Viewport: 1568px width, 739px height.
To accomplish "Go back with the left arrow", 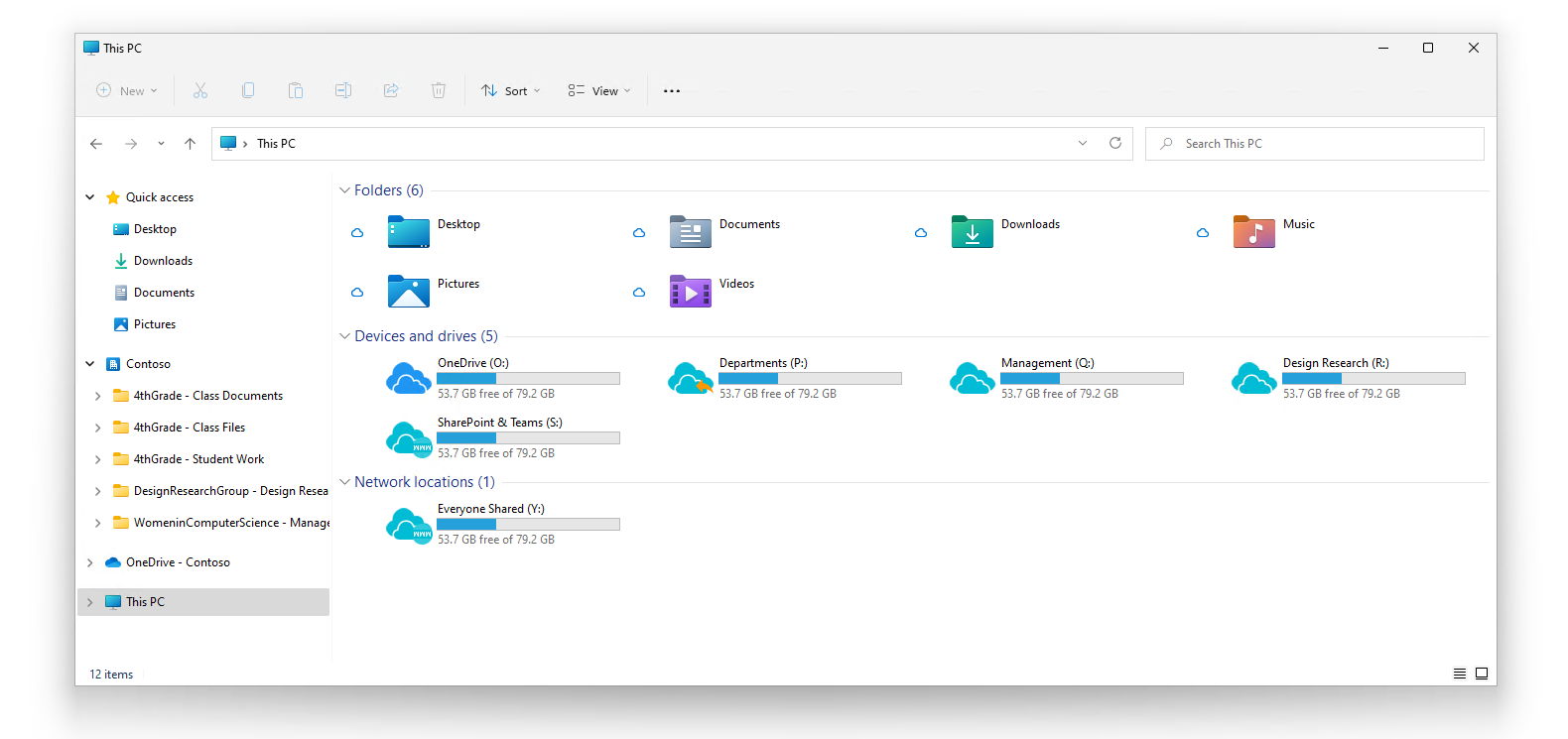I will (96, 144).
